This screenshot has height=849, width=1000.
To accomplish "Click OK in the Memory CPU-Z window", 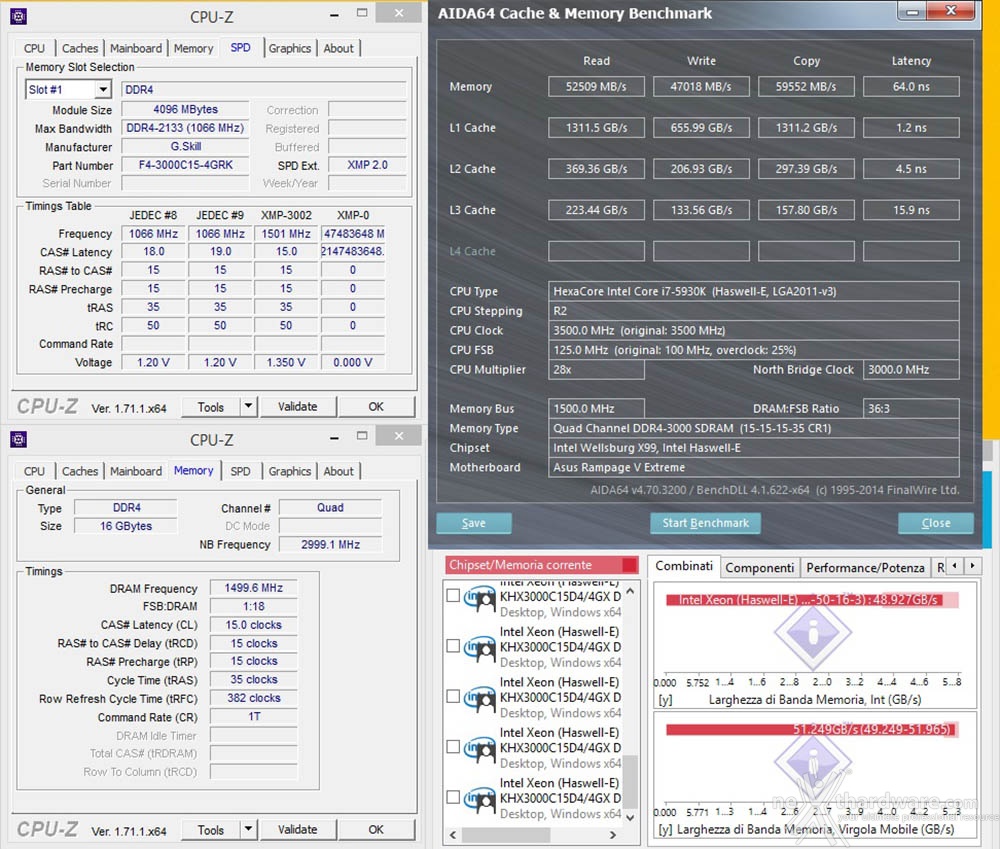I will click(376, 829).
